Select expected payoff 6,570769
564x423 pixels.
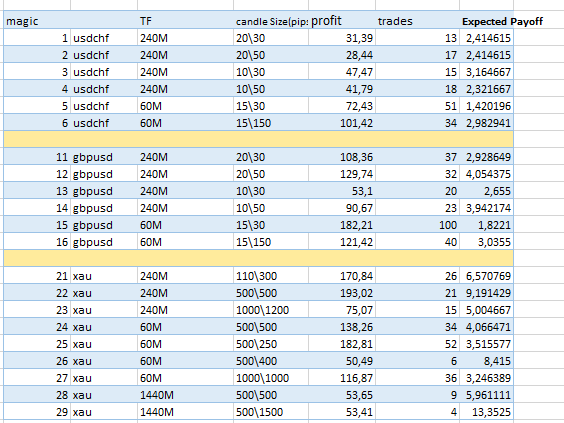[486, 276]
